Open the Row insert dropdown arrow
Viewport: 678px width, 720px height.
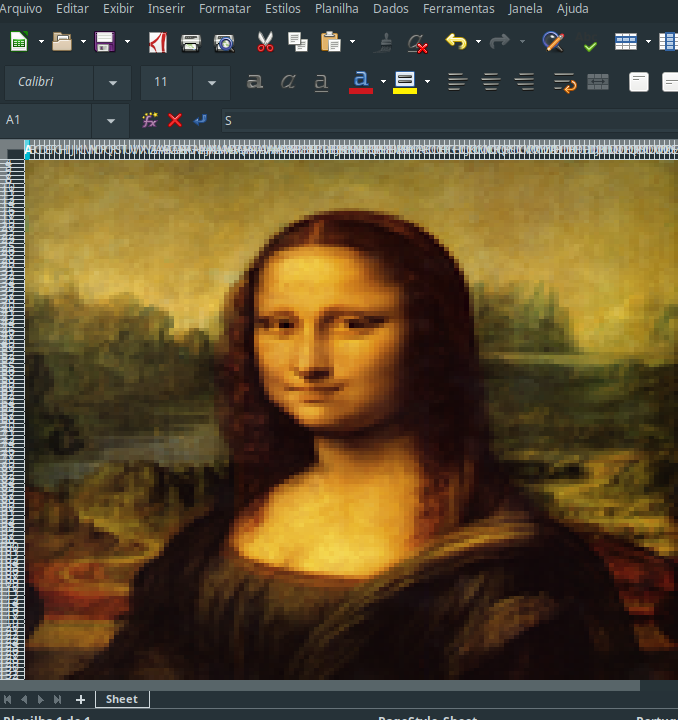[x=648, y=42]
